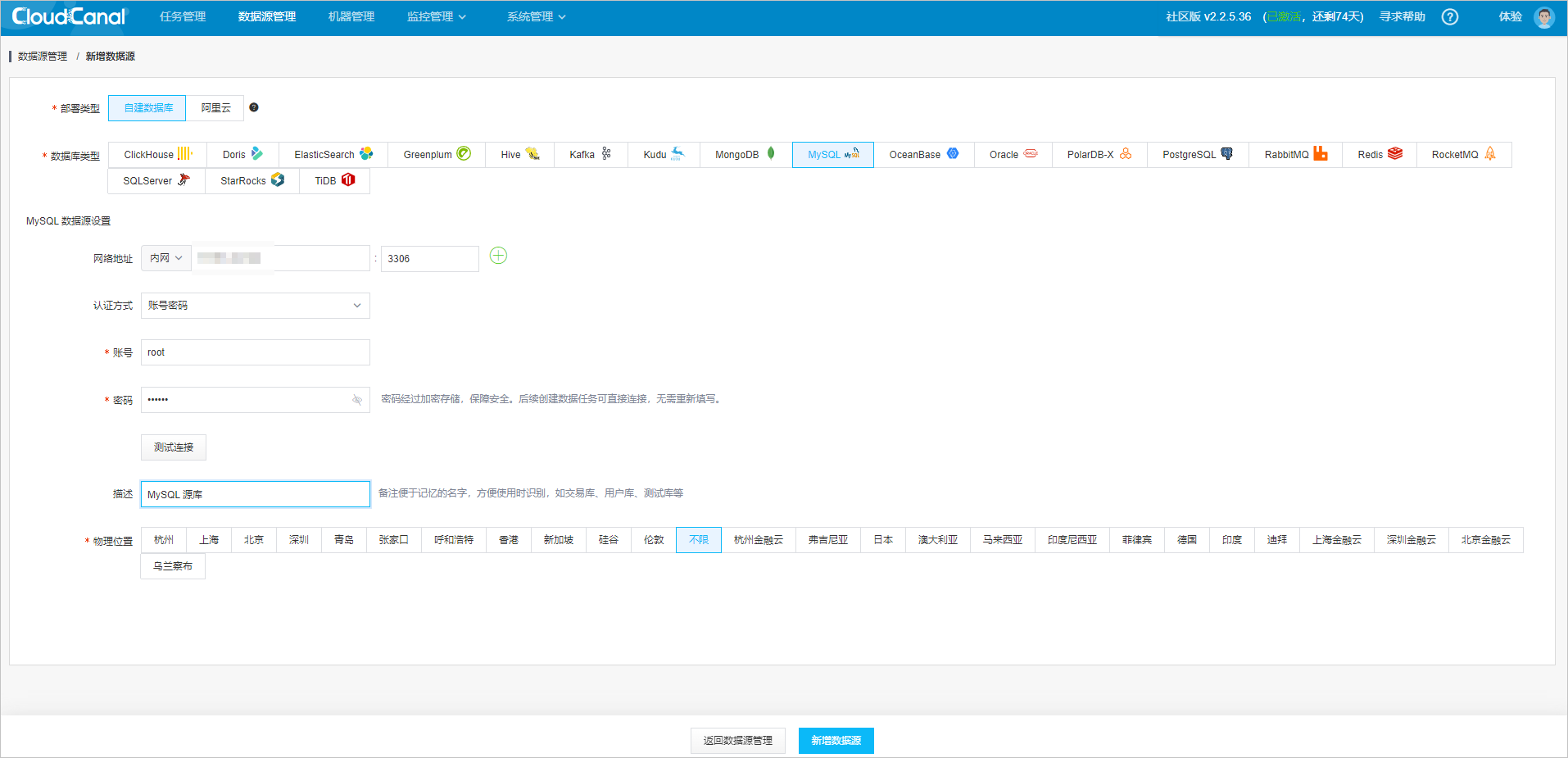The image size is (1568, 758).
Task: Select the ClickHouse database type icon
Action: coord(156,154)
